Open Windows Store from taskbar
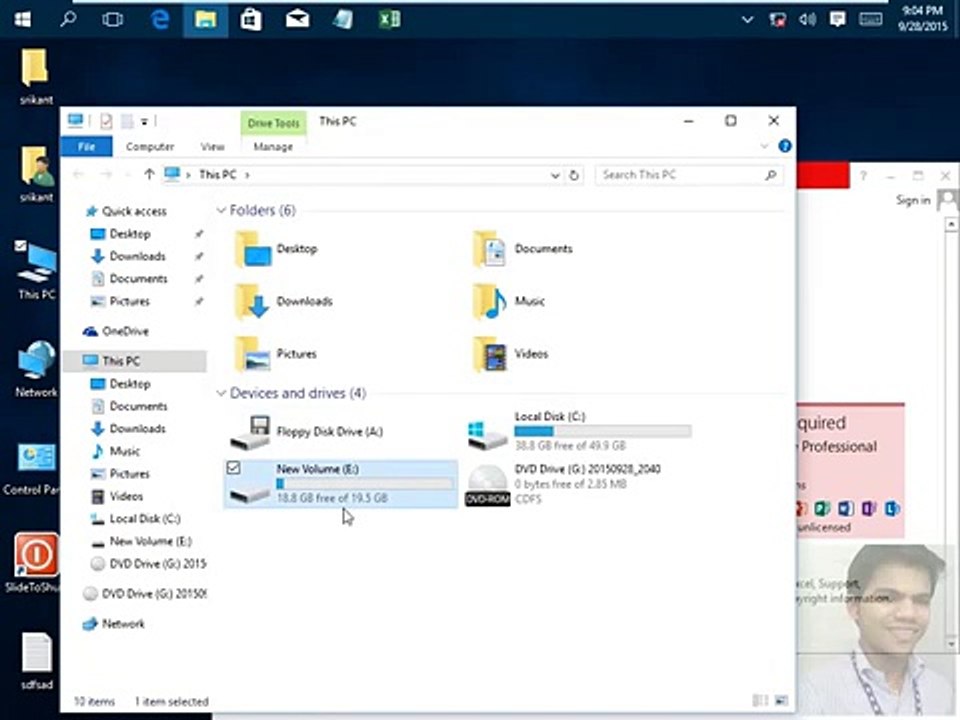Screen dimensions: 960x720 click(251, 20)
